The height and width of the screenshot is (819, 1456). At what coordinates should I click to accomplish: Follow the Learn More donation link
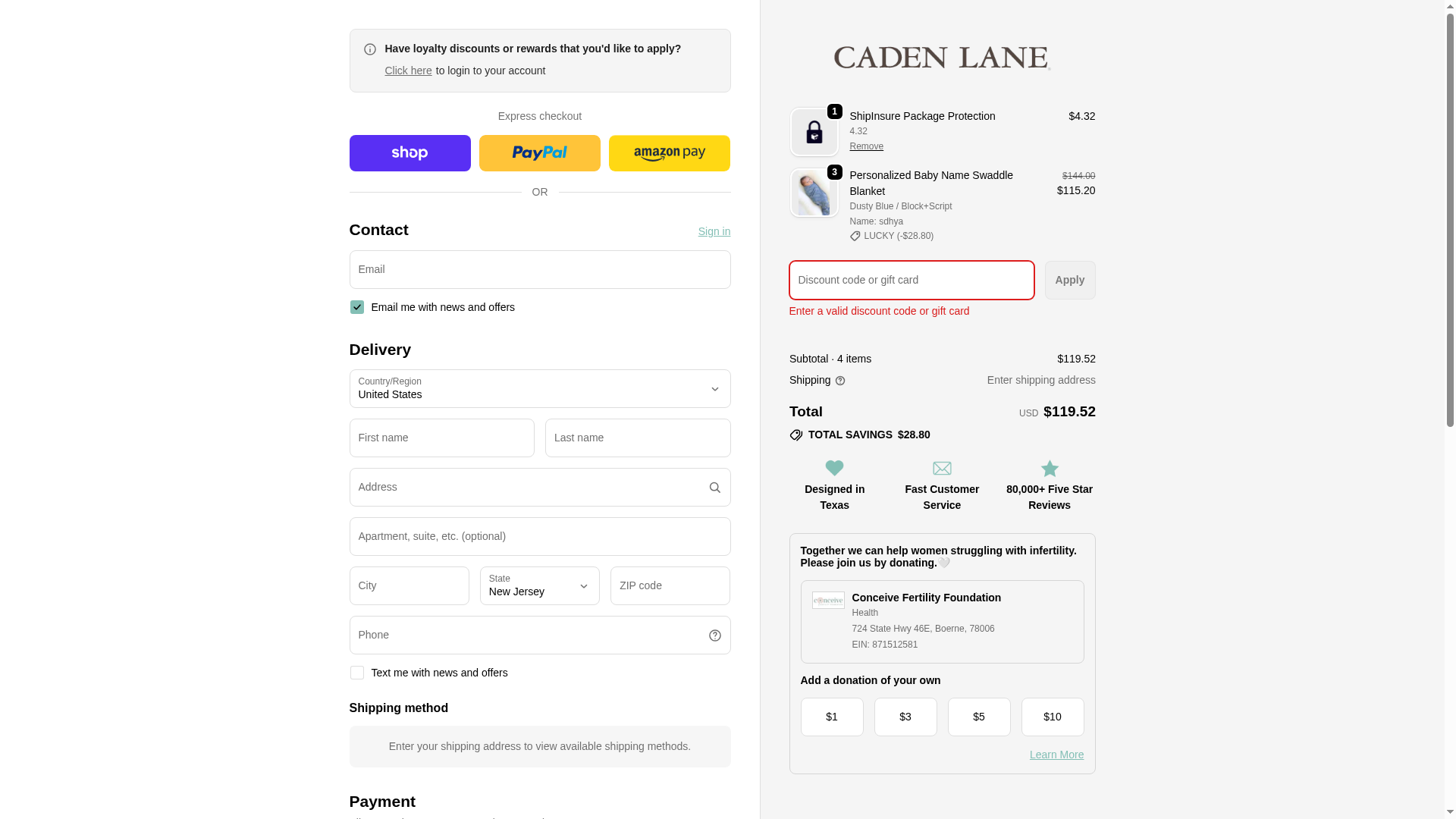point(1056,755)
